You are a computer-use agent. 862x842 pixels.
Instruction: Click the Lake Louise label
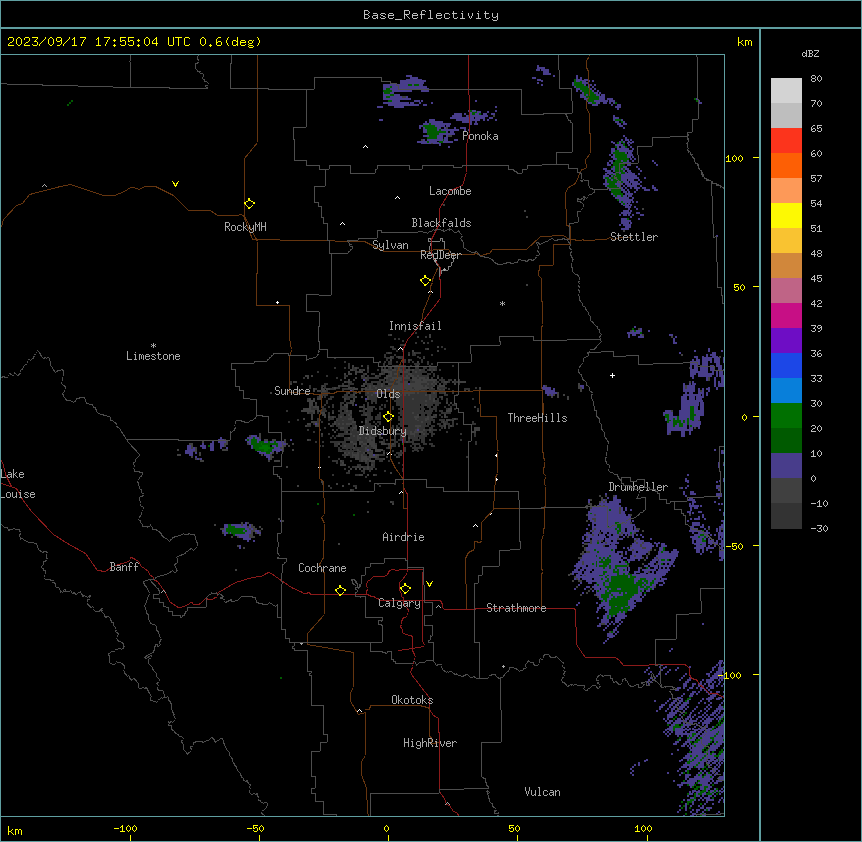tap(18, 484)
